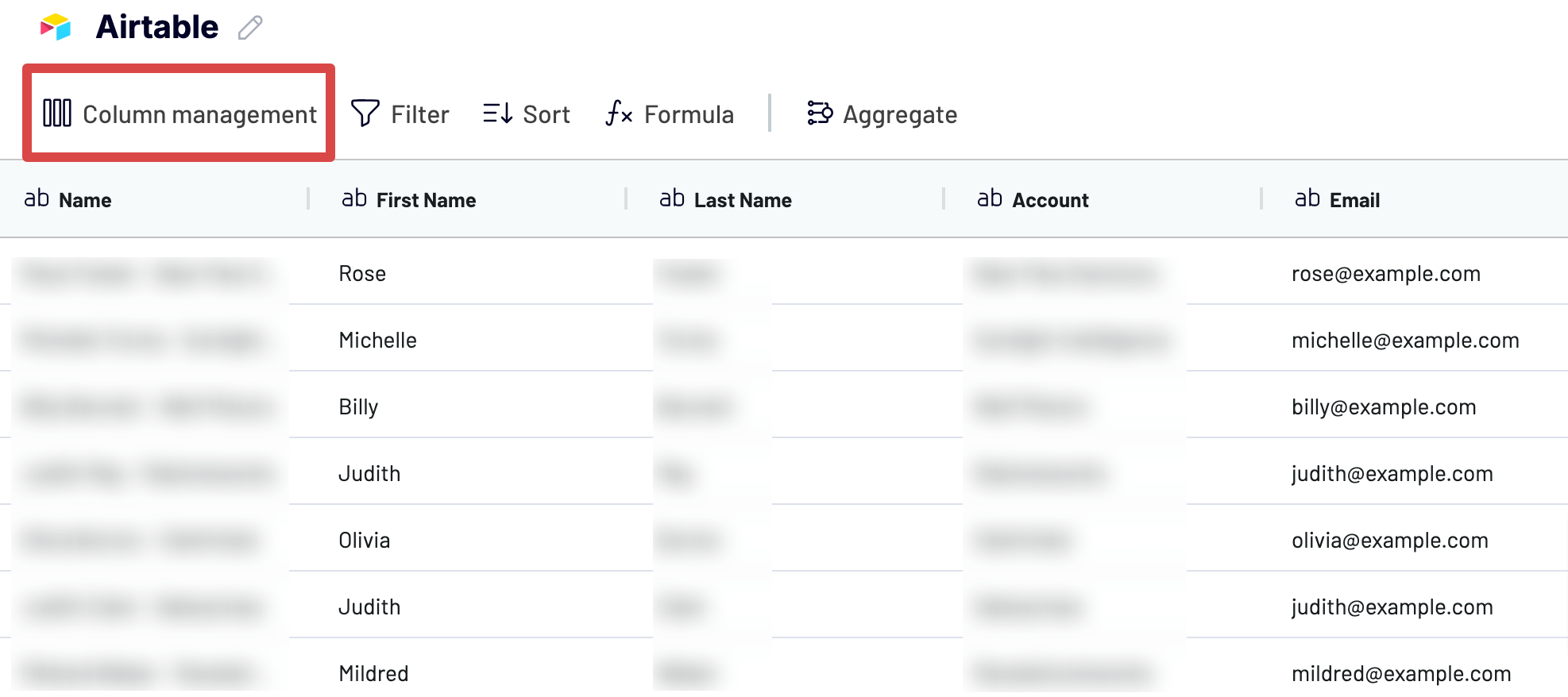Click the Formula fx icon

tap(619, 114)
